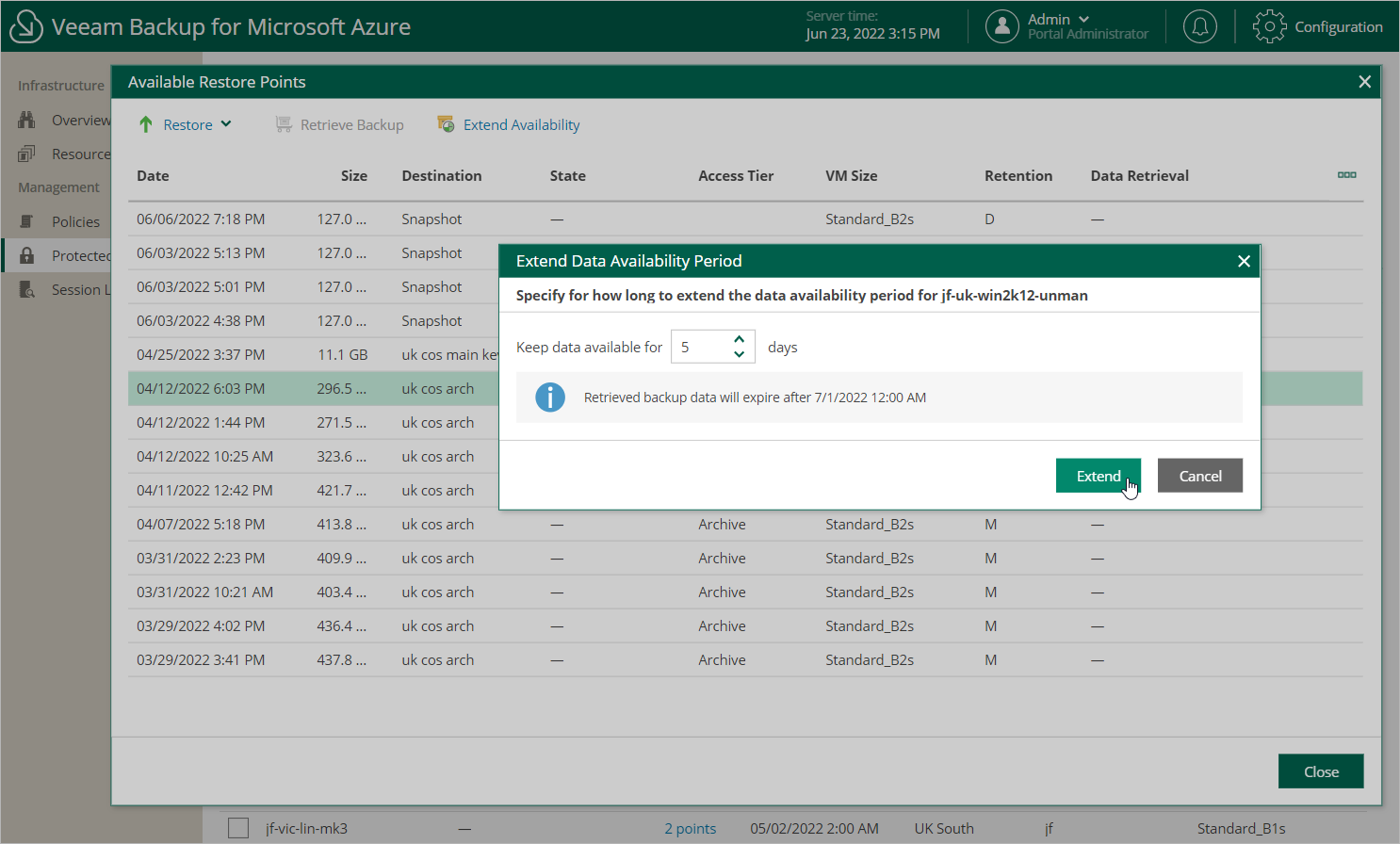Decrease days with stepper down arrow
The height and width of the screenshot is (844, 1400).
click(740, 354)
